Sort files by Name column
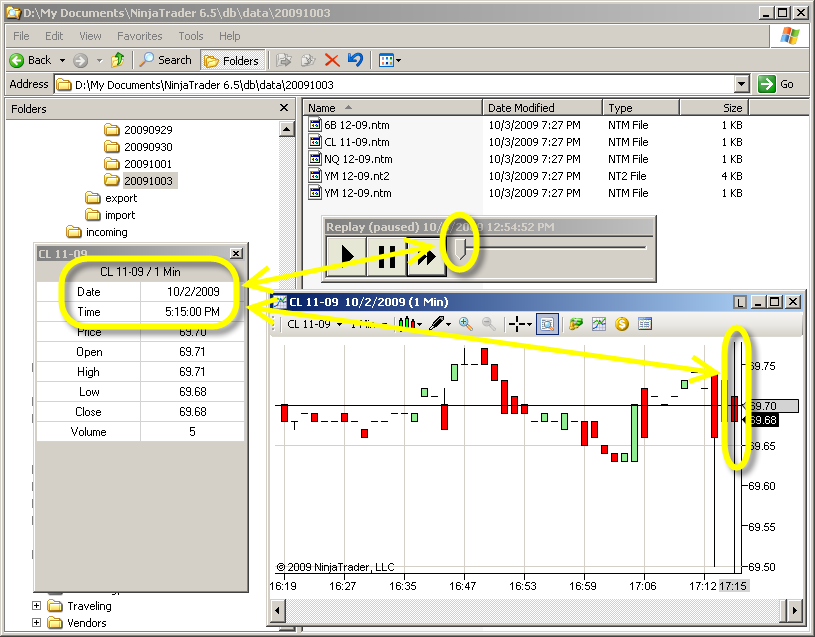This screenshot has height=637, width=815. [x=393, y=108]
